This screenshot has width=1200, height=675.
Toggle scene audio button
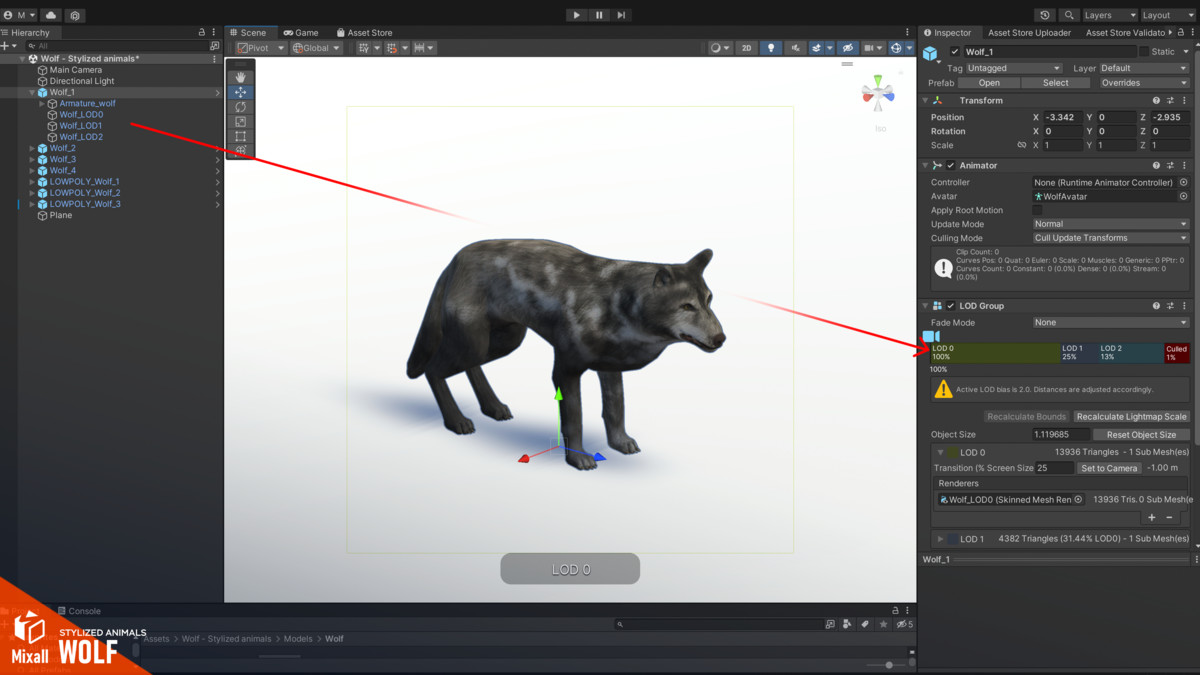(796, 48)
